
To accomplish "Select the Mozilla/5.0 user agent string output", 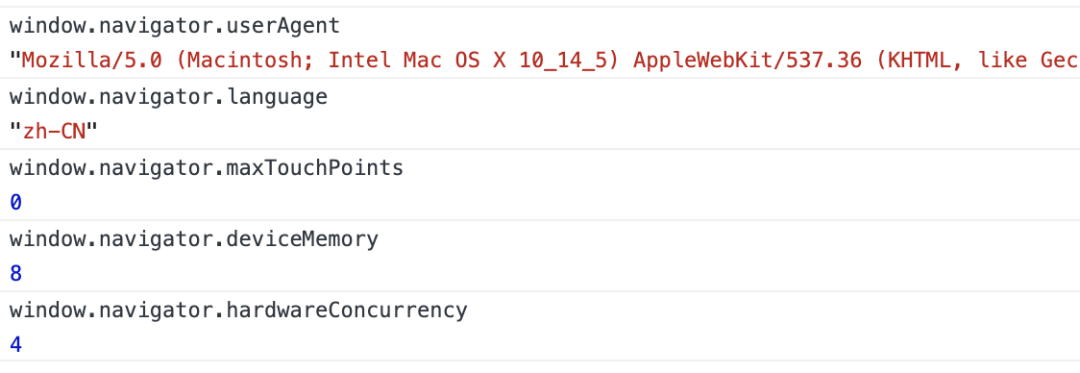I will 544,61.
